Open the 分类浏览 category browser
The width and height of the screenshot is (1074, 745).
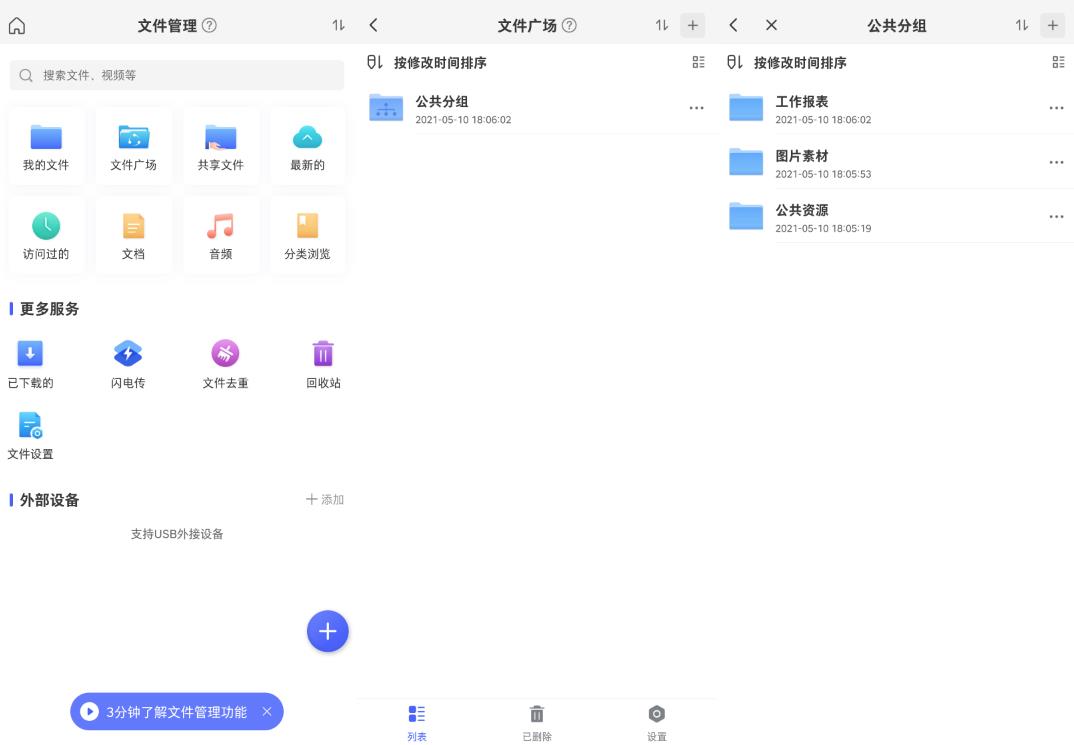point(307,235)
